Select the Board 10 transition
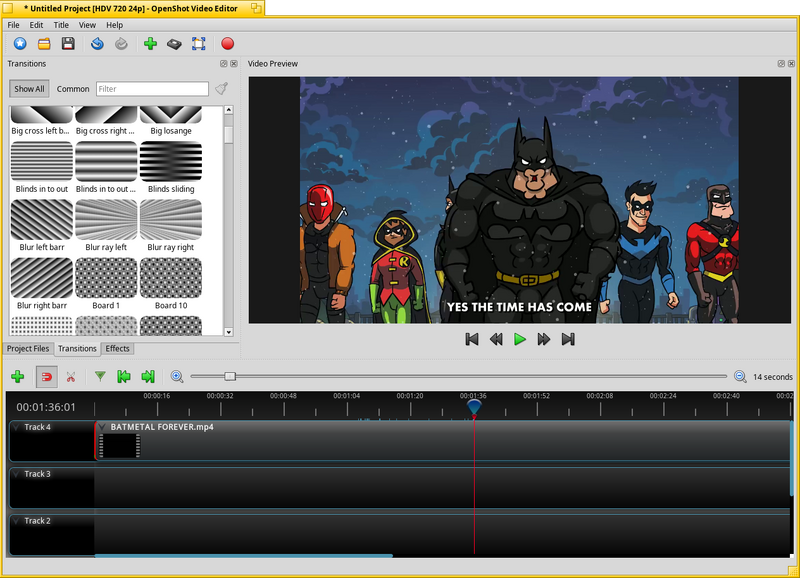Viewport: 800px width, 578px height. click(x=171, y=284)
